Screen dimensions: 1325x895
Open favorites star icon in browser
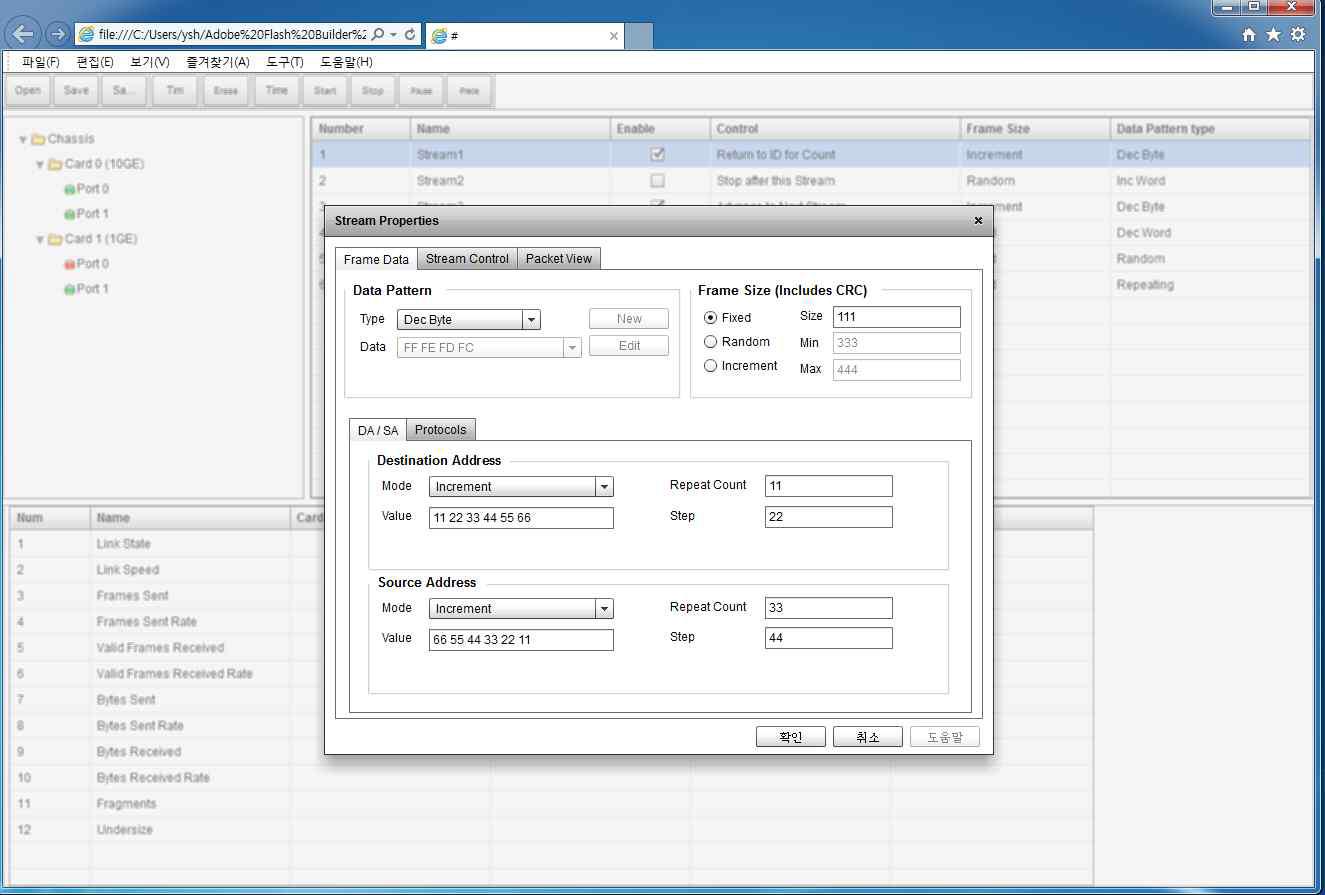coord(1273,35)
